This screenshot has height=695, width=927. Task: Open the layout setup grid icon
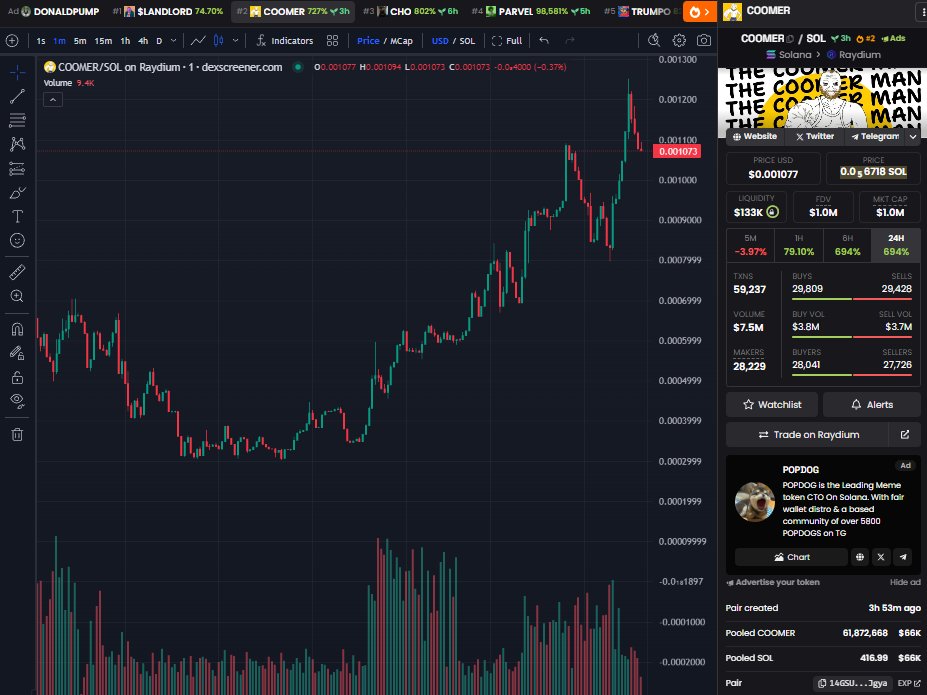332,41
